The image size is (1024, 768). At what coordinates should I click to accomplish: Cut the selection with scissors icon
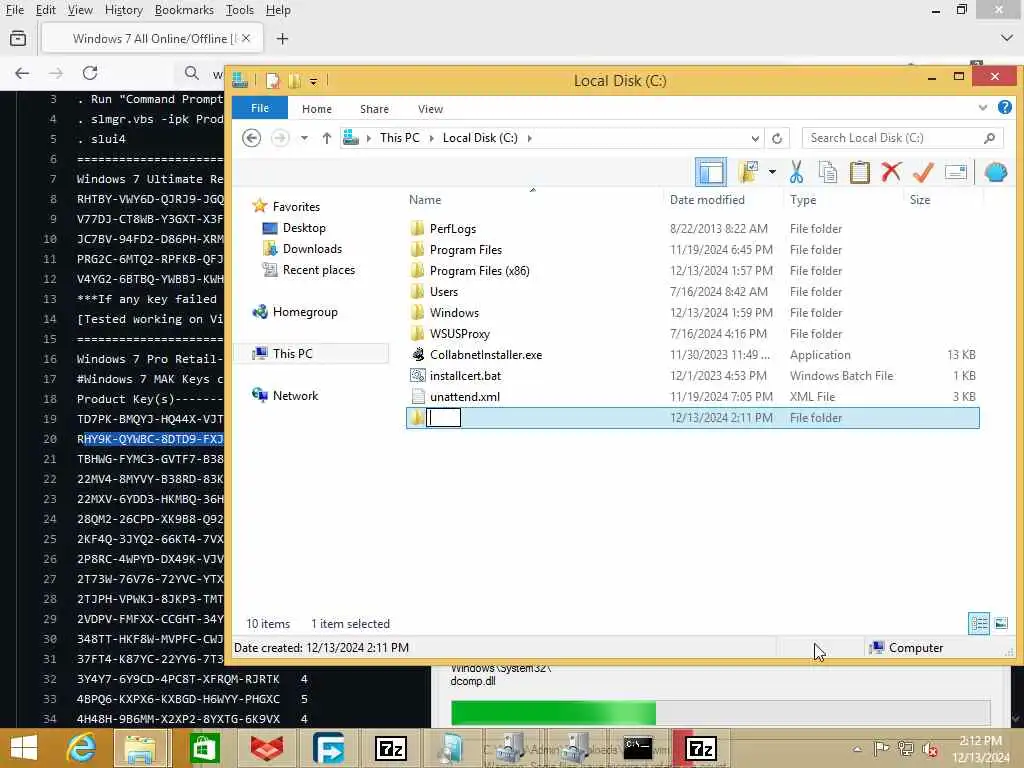pos(796,172)
